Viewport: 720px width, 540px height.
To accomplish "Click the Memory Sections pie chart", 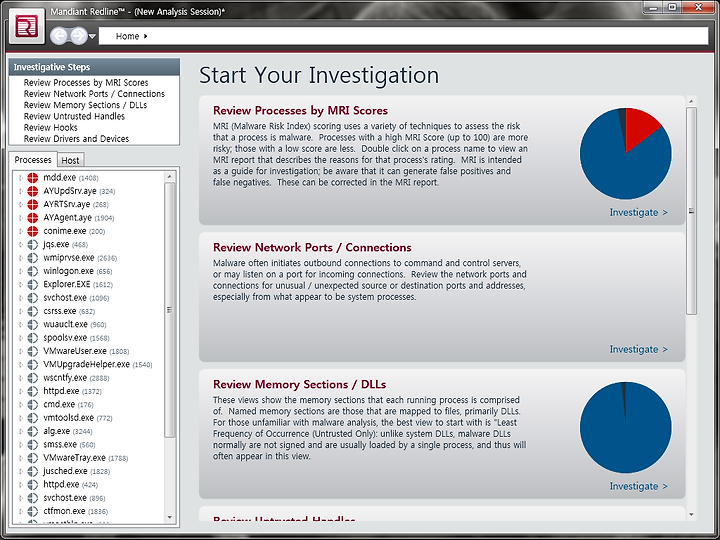I will (x=625, y=427).
